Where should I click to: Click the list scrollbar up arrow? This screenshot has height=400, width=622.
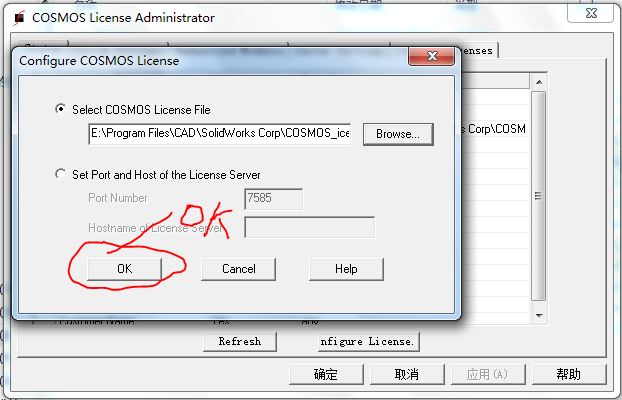539,82
